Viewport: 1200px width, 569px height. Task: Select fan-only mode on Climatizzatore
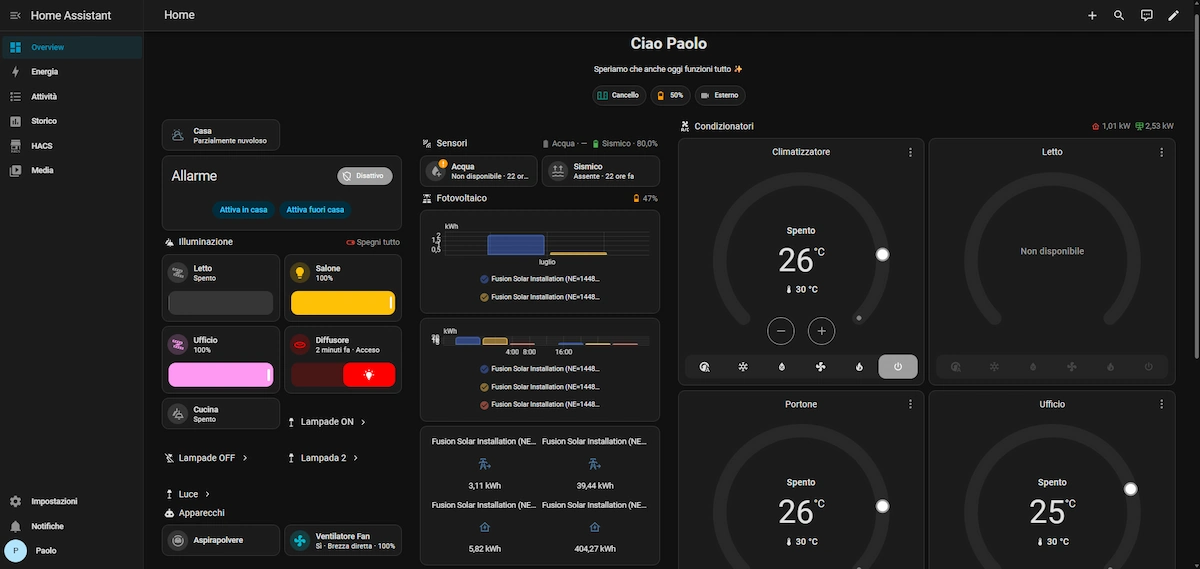[x=821, y=367]
